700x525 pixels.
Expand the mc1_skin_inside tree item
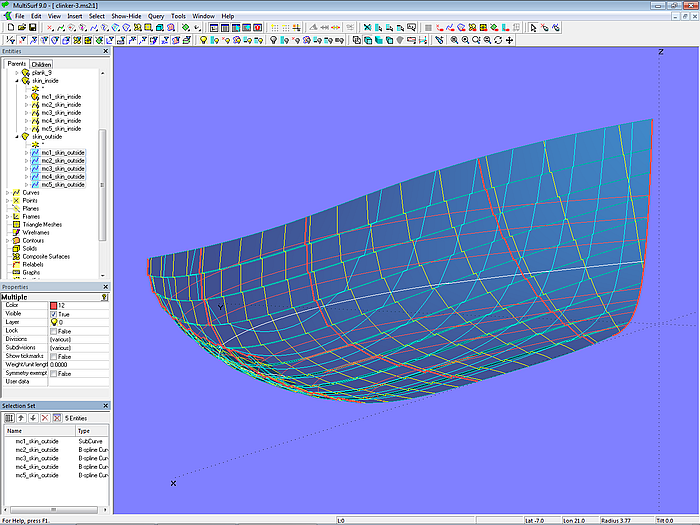[26, 96]
